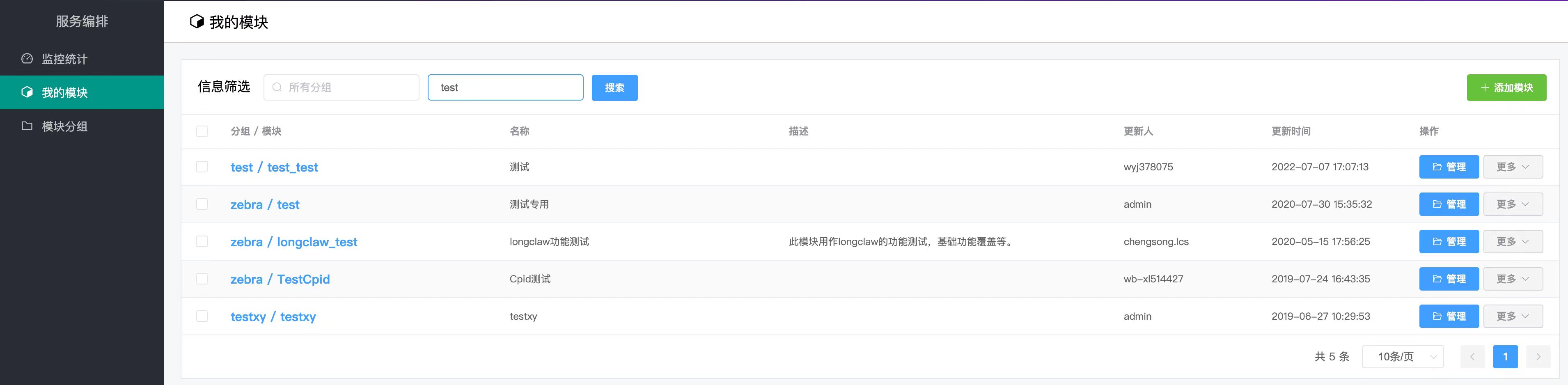Click 管理 for the zebra / test row
This screenshot has width=1568, height=385.
click(x=1449, y=204)
